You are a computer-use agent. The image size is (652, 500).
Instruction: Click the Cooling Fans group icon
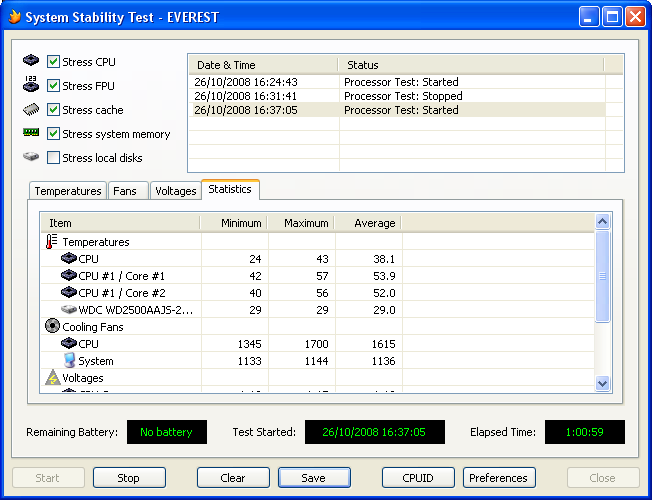pyautogui.click(x=52, y=327)
